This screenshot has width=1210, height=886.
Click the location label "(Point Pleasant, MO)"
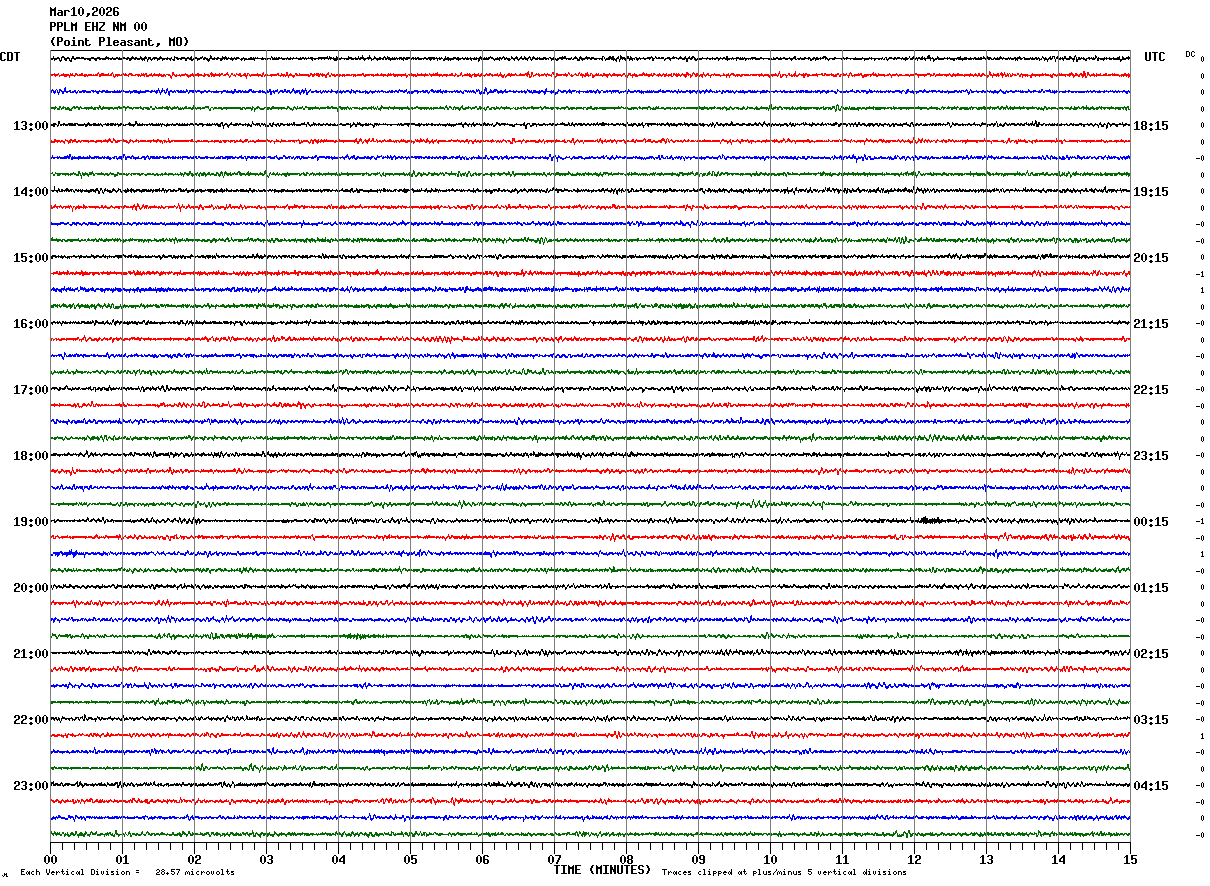pyautogui.click(x=119, y=42)
